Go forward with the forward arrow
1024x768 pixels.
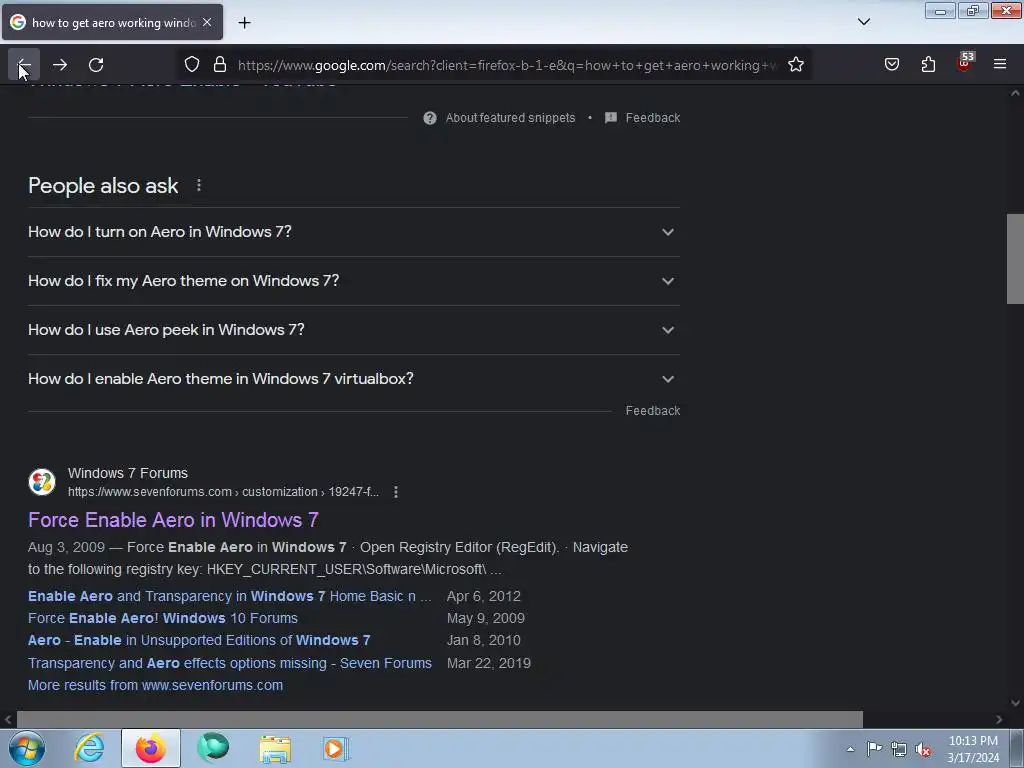tap(60, 65)
